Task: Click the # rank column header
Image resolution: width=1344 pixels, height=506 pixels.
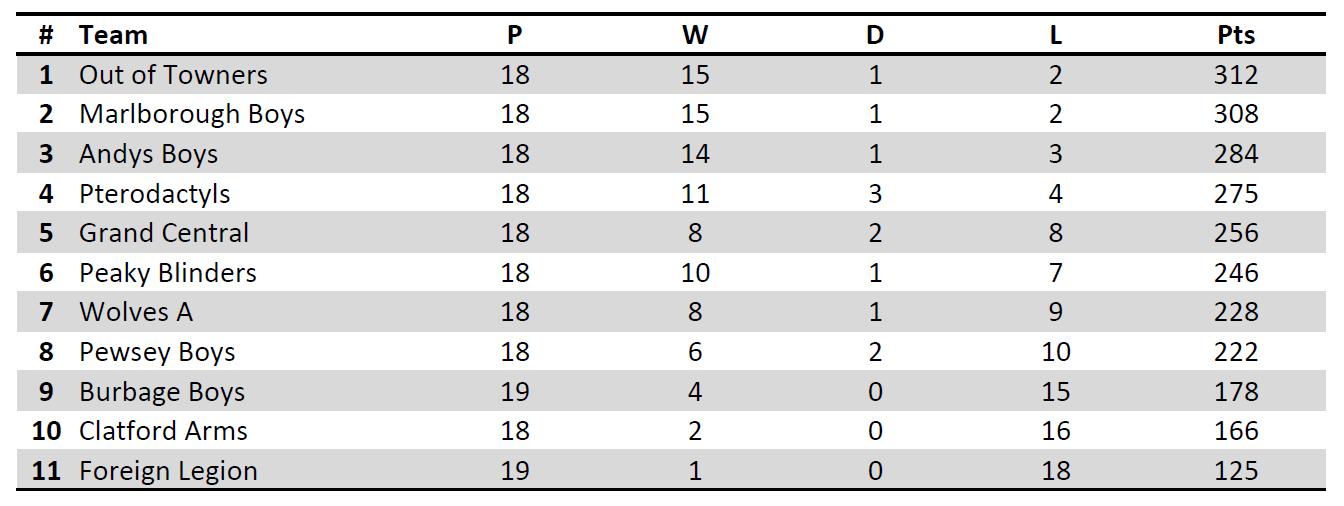Action: [x=46, y=35]
